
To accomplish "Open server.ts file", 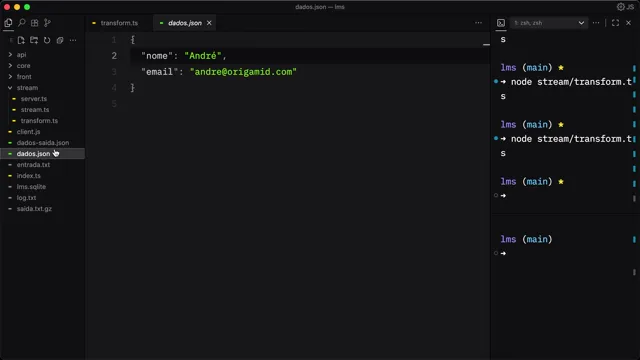I will (34, 98).
